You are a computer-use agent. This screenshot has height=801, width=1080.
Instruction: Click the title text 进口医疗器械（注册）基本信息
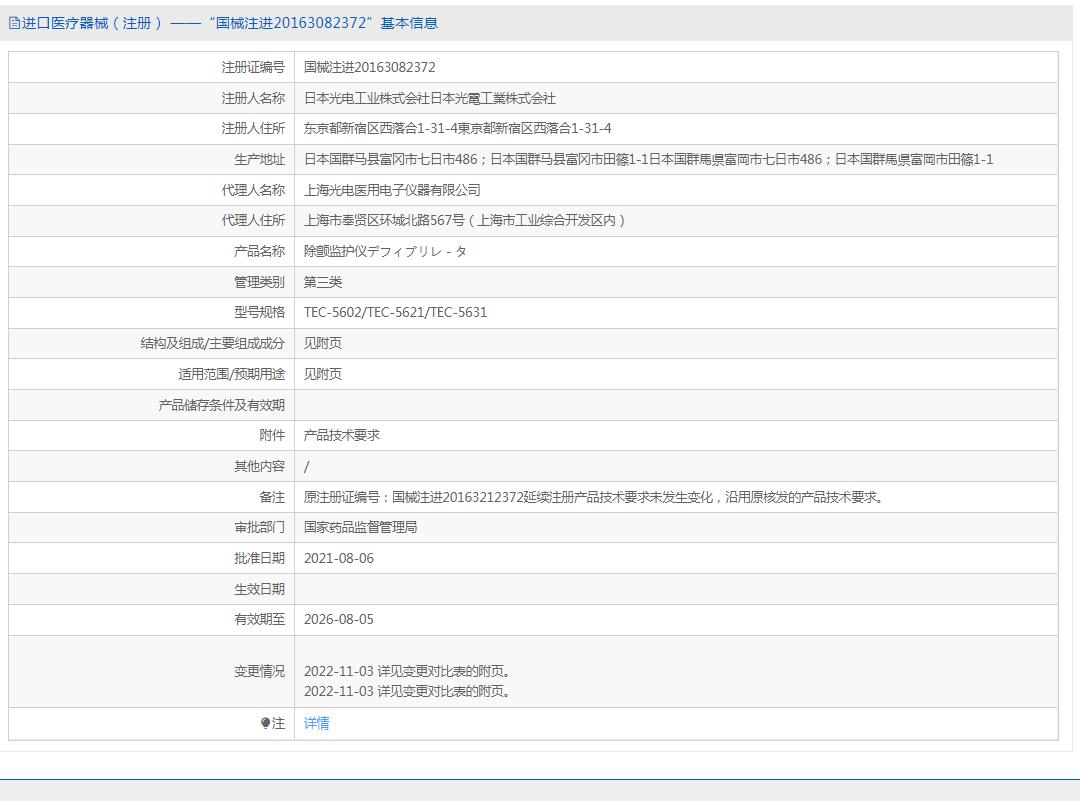230,23
